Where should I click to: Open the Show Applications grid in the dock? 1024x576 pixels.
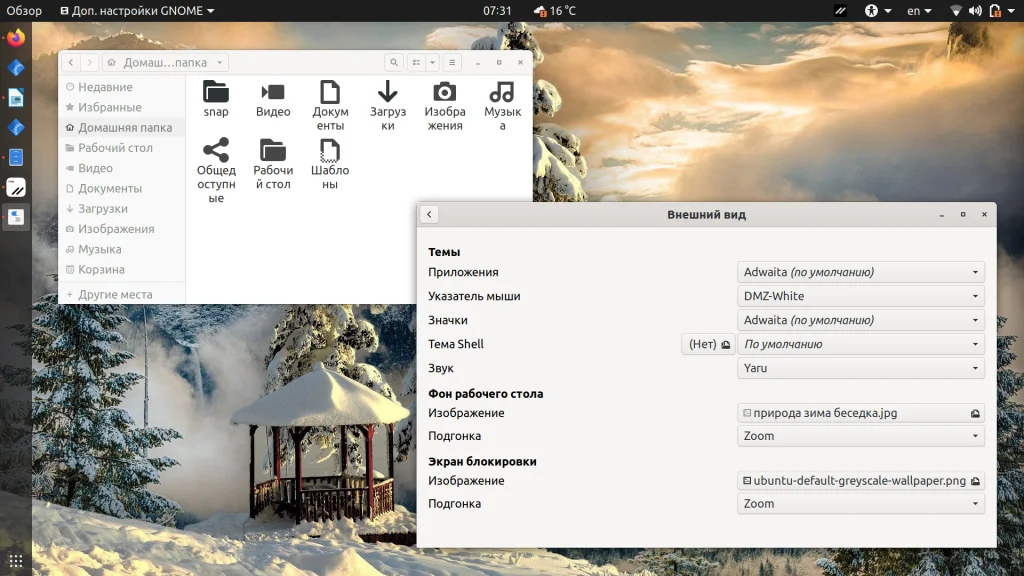[x=16, y=560]
